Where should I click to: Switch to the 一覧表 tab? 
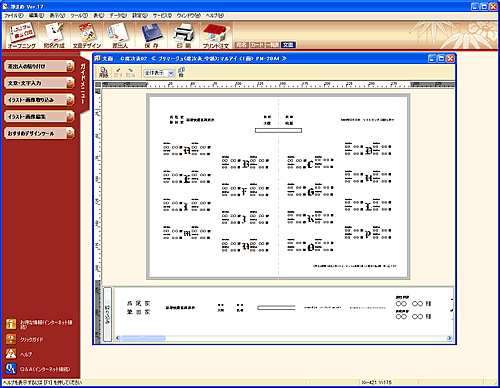pos(273,45)
